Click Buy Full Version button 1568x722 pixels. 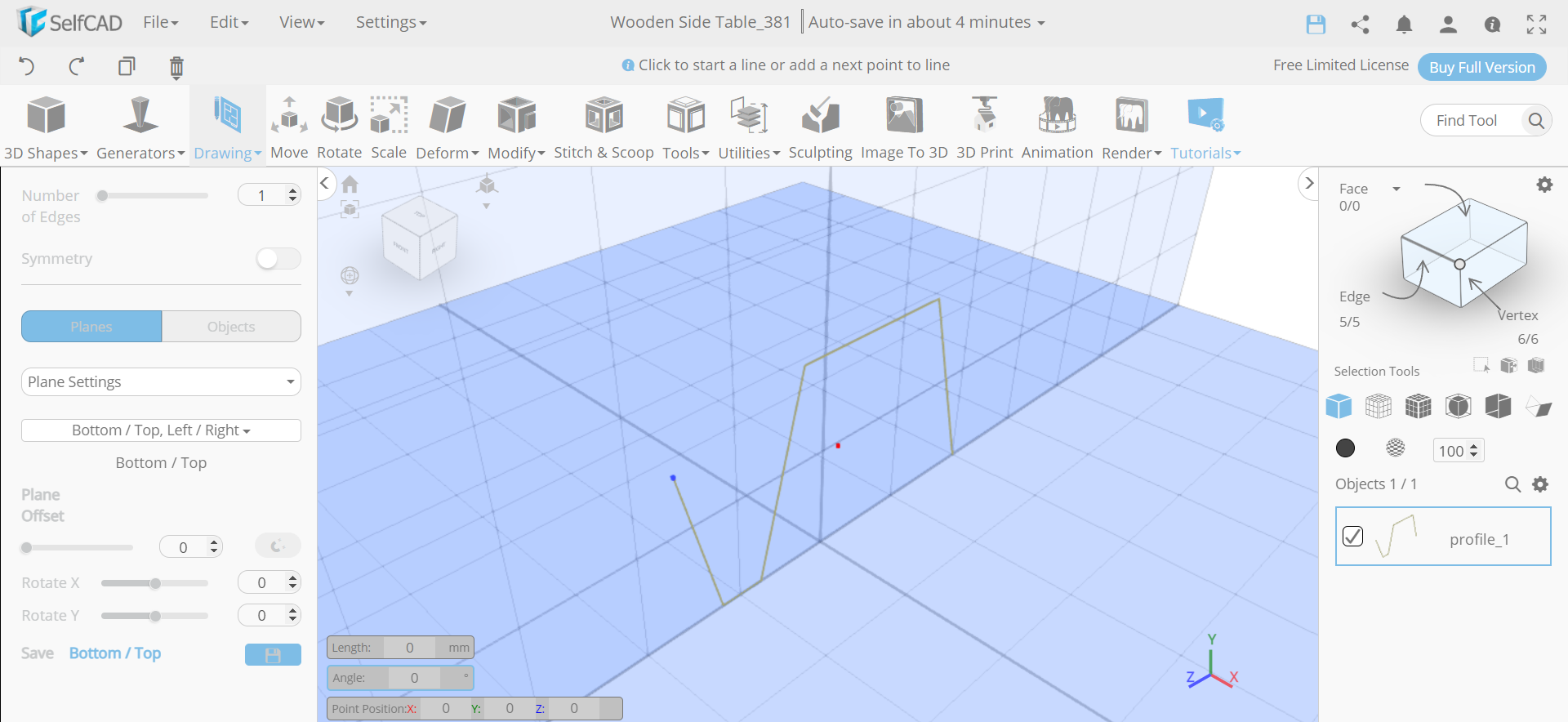pyautogui.click(x=1481, y=67)
